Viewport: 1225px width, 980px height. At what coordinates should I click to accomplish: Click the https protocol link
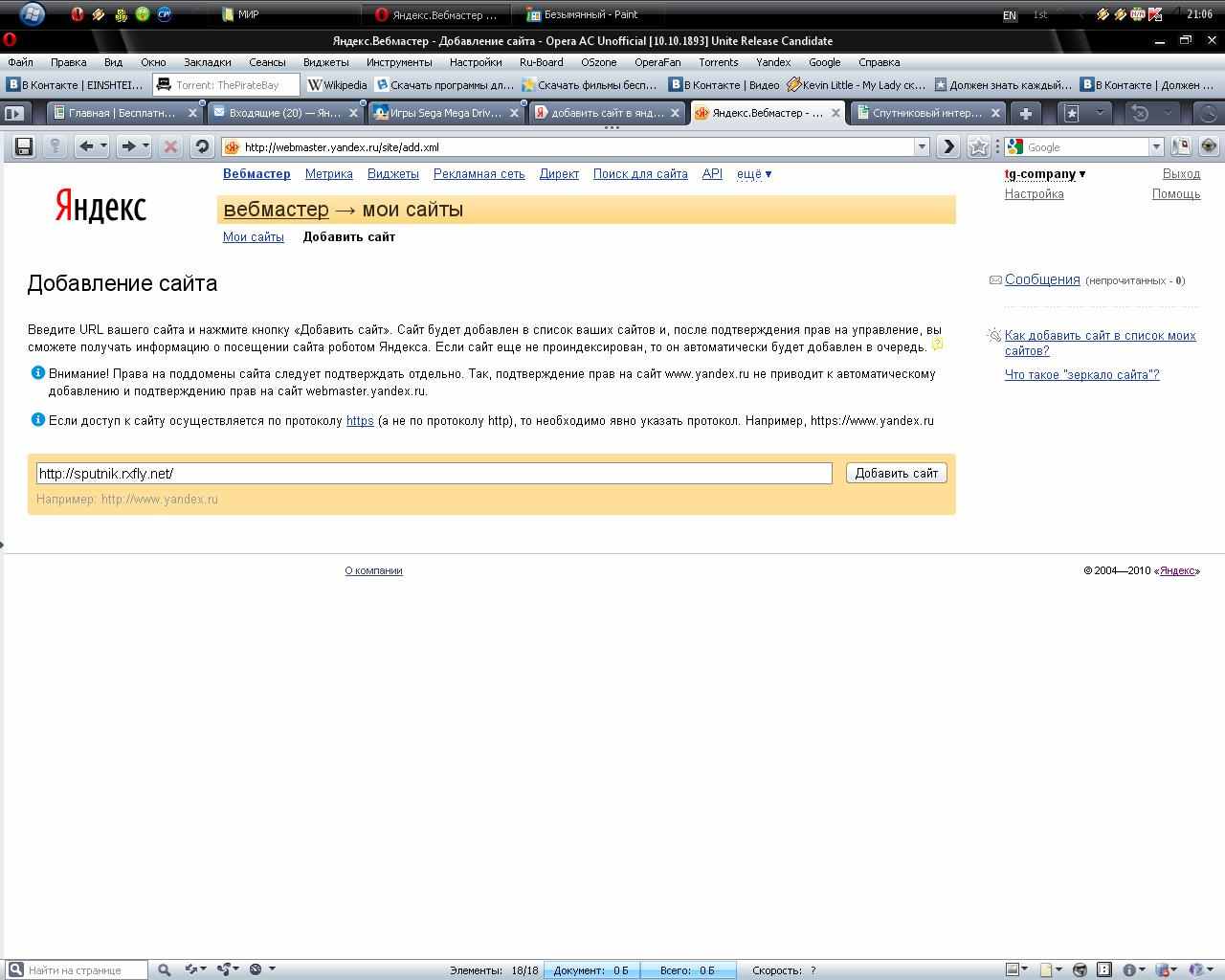360,421
